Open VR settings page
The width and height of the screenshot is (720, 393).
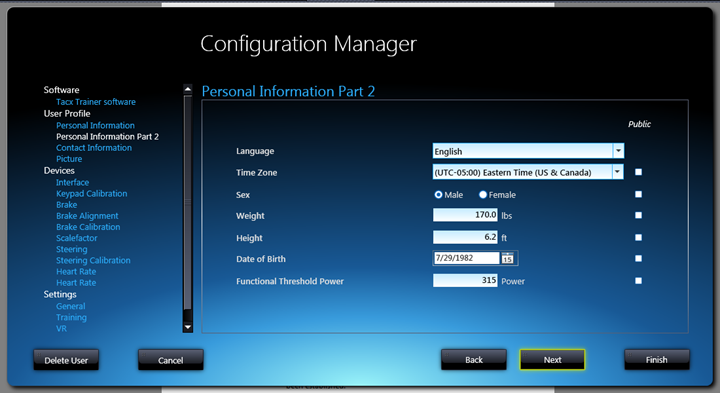tap(62, 329)
